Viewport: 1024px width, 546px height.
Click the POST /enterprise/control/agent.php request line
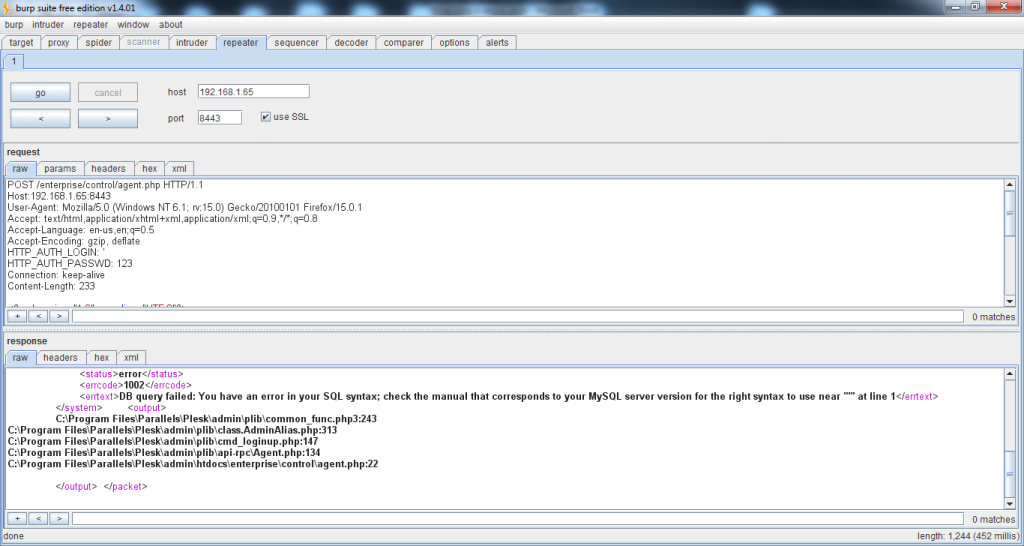pos(105,185)
